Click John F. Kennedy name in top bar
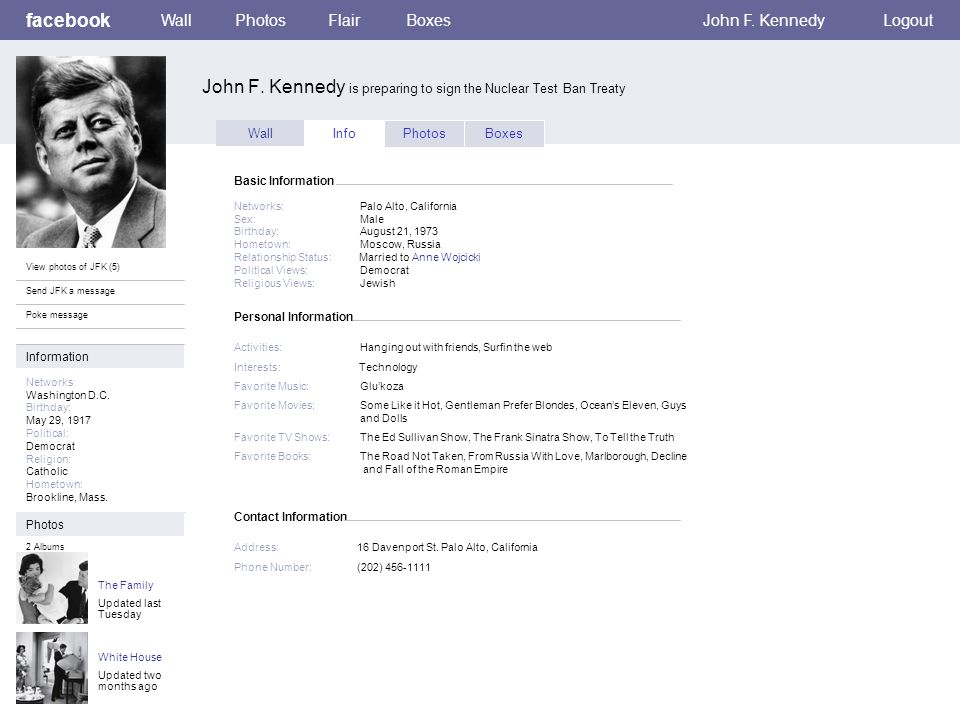The width and height of the screenshot is (960, 720). coord(763,20)
